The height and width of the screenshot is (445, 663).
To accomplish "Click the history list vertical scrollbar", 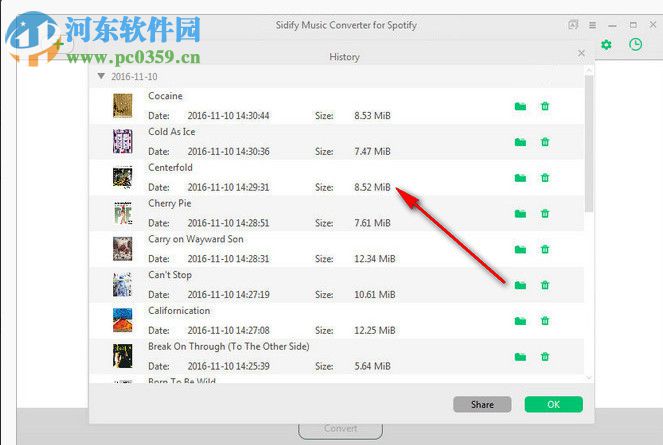I will point(589,143).
